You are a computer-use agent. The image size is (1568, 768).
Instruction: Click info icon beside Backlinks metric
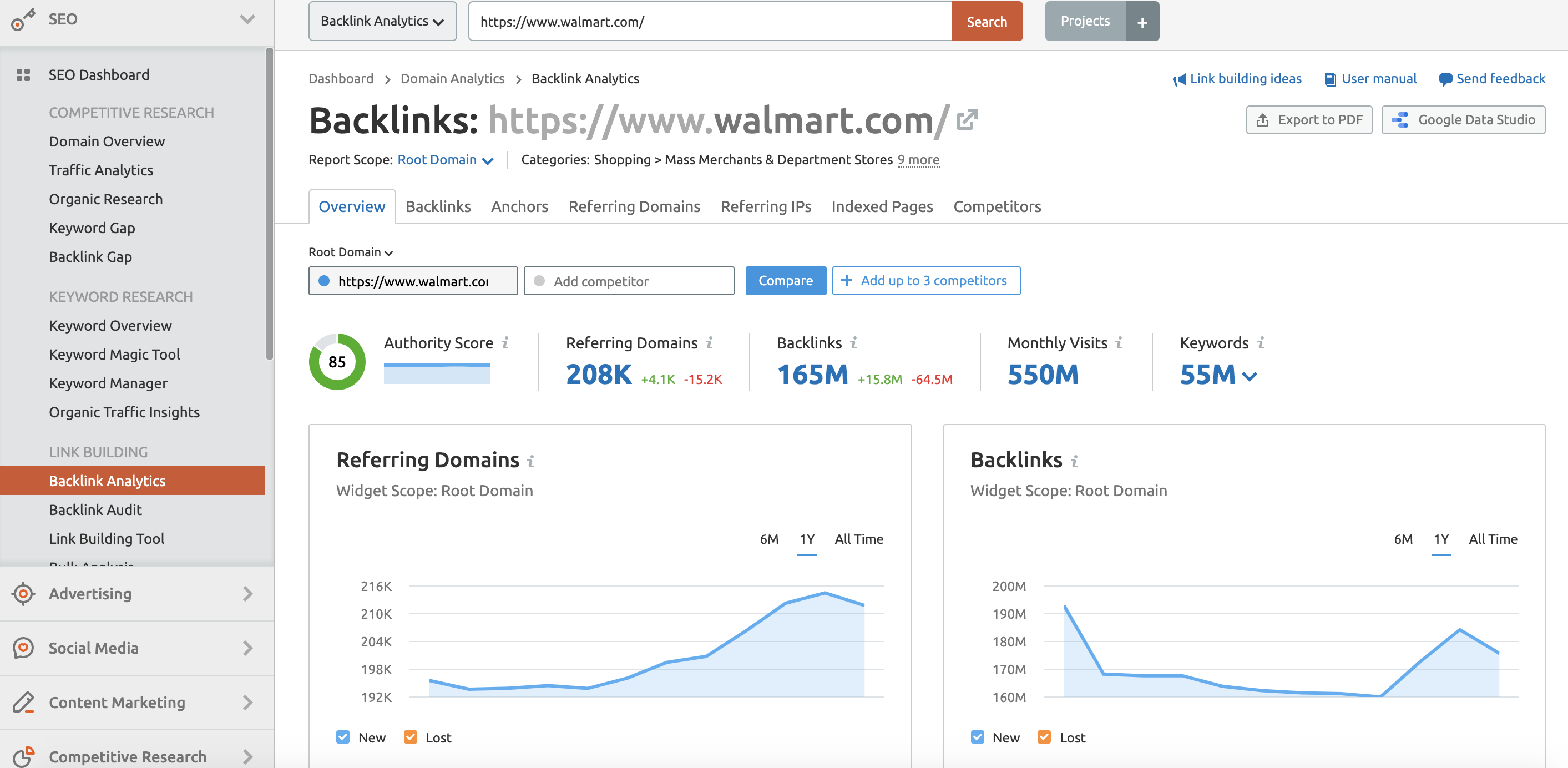pos(853,343)
